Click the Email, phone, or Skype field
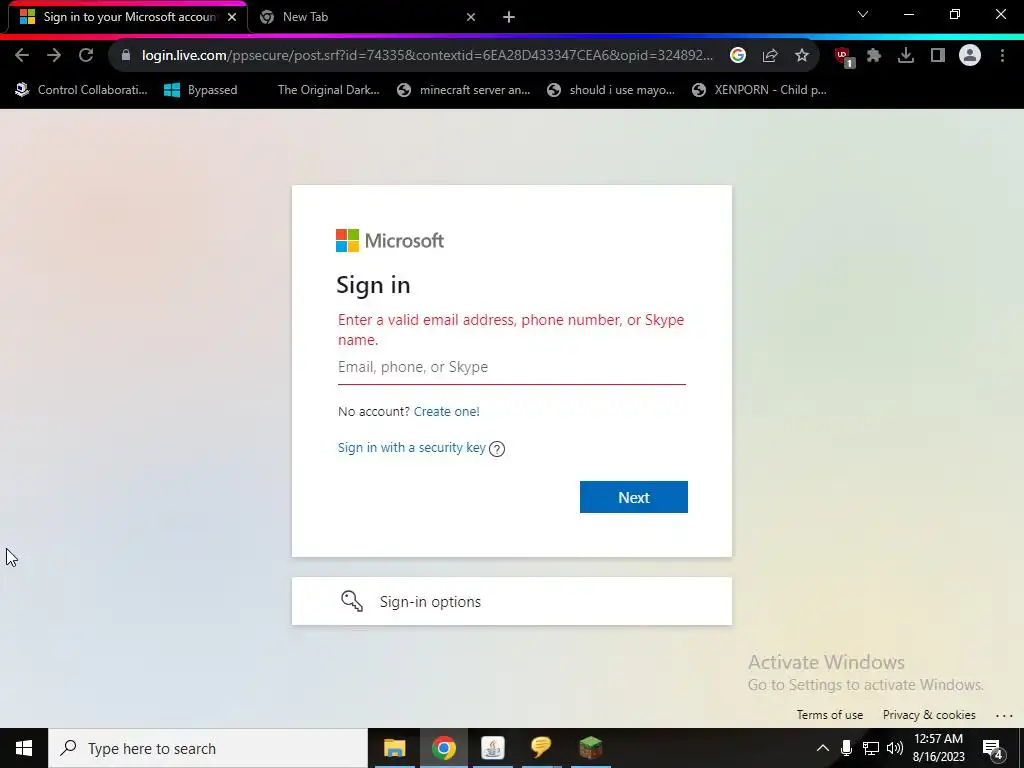Viewport: 1024px width, 768px height. coord(511,368)
